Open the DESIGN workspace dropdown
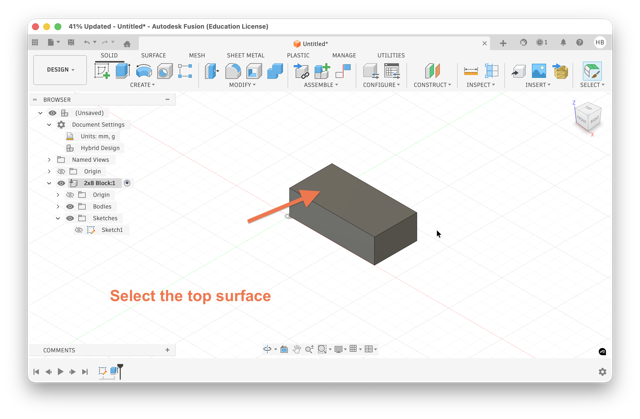The width and height of the screenshot is (640, 419). click(60, 70)
